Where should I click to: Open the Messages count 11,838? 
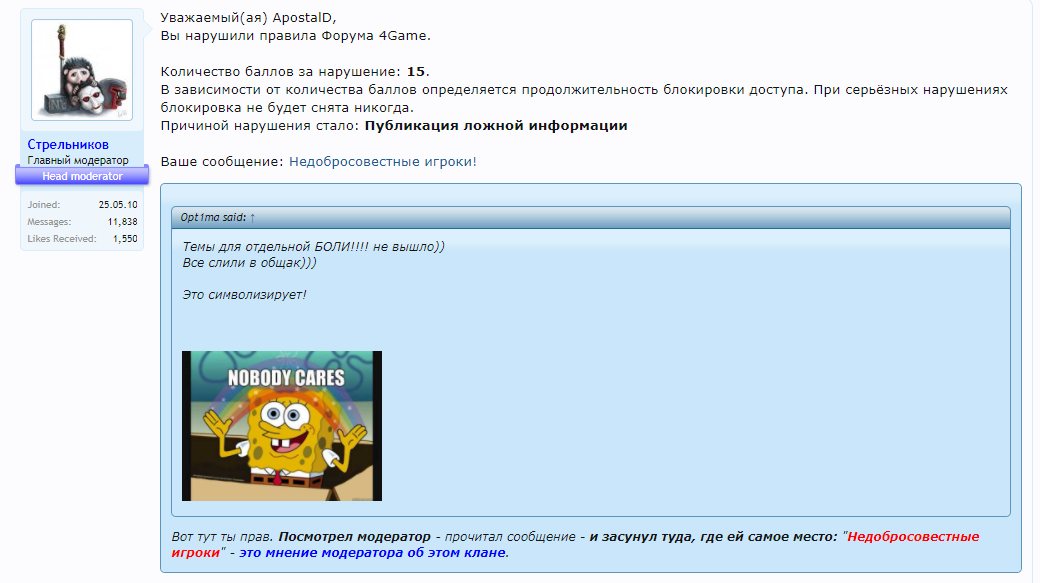click(123, 222)
